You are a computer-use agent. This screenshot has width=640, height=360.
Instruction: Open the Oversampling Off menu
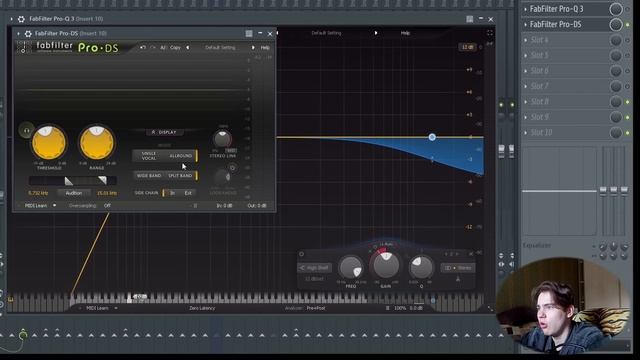click(107, 206)
